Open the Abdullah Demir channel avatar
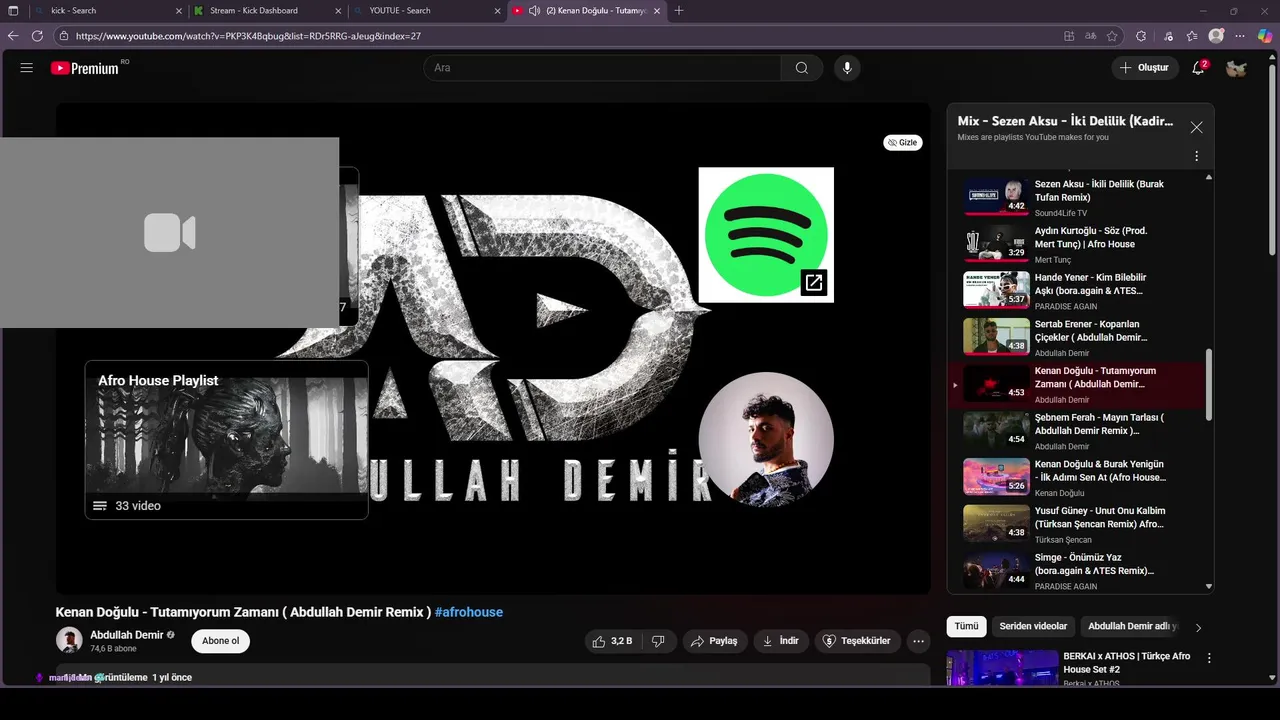 pos(69,641)
